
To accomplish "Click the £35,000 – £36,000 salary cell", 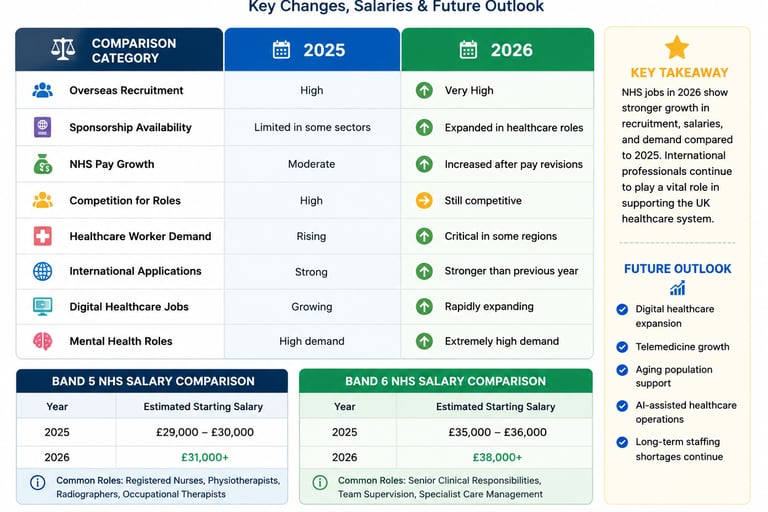I will click(497, 432).
